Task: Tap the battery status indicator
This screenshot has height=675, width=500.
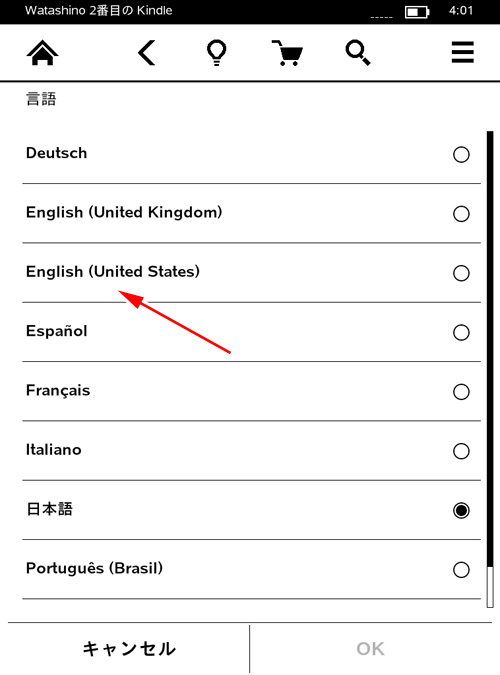Action: tap(417, 12)
